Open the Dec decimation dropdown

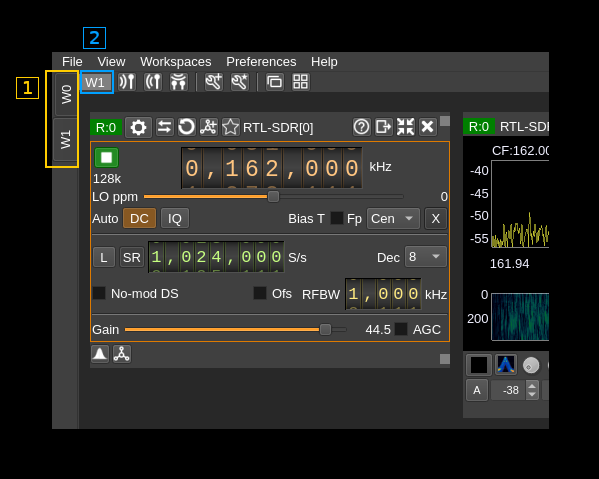tap(426, 257)
